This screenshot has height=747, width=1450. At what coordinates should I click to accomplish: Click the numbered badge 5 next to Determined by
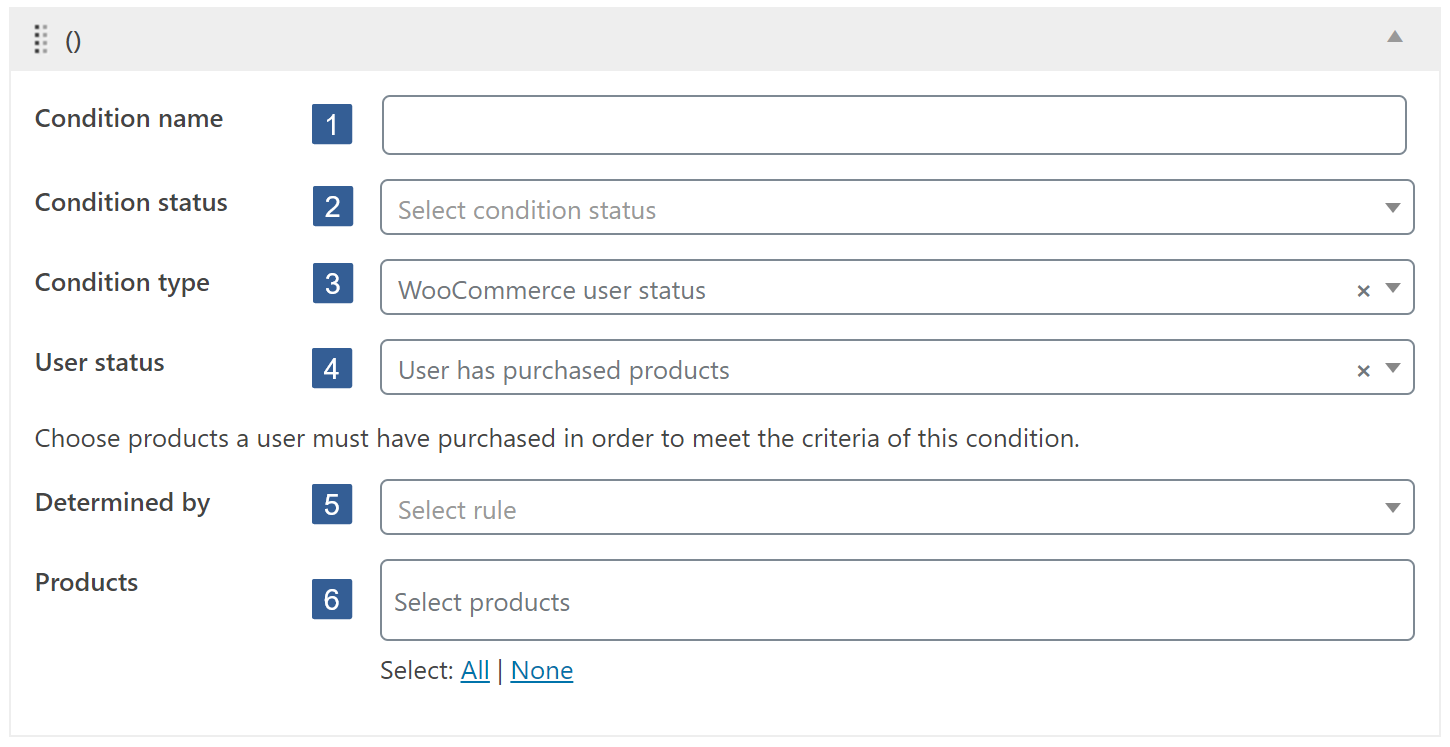tap(332, 505)
